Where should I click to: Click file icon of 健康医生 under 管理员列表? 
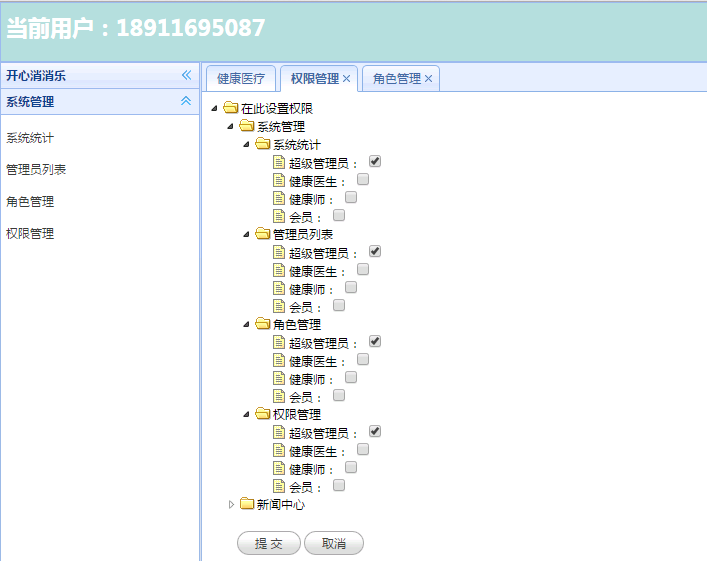tap(279, 270)
